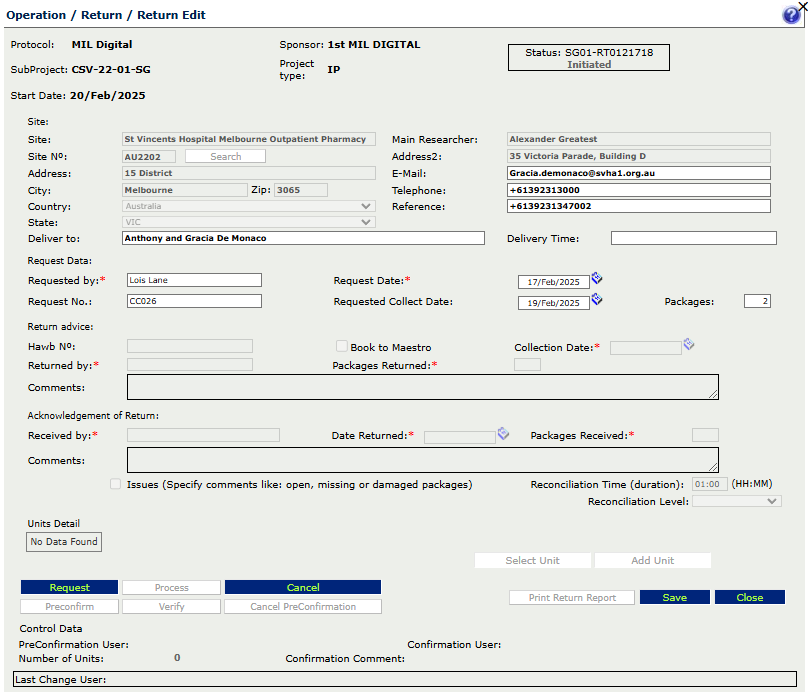Click the City field showing Melbourne
Screen dimensions: 808x692
click(x=185, y=190)
